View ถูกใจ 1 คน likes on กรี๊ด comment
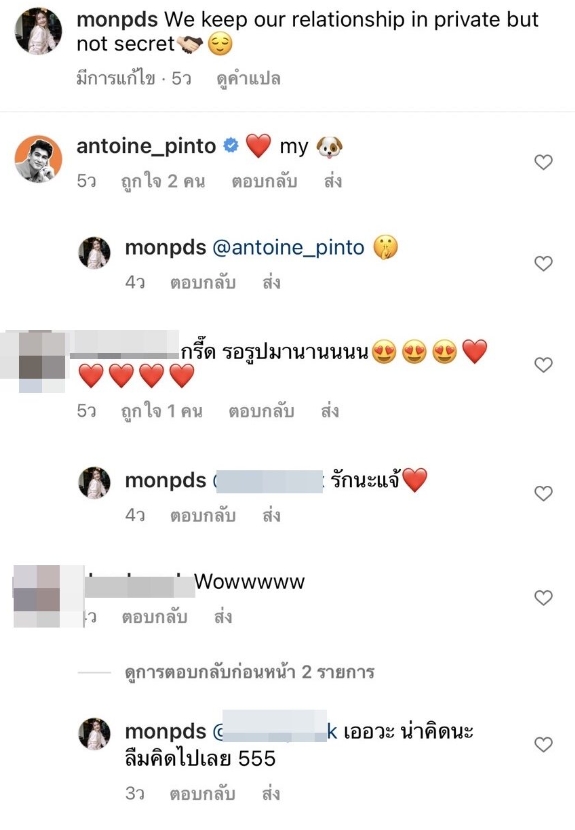The height and width of the screenshot is (830, 575). pos(161,411)
